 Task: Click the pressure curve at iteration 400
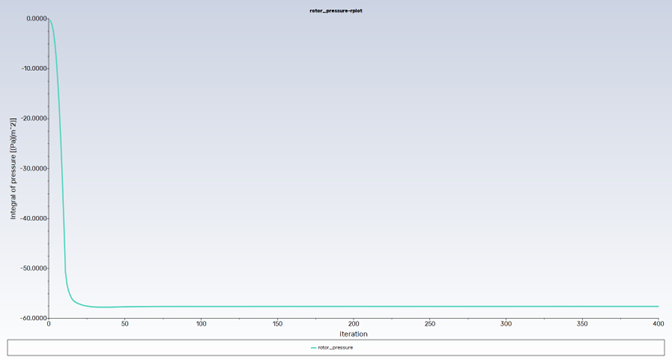point(658,306)
